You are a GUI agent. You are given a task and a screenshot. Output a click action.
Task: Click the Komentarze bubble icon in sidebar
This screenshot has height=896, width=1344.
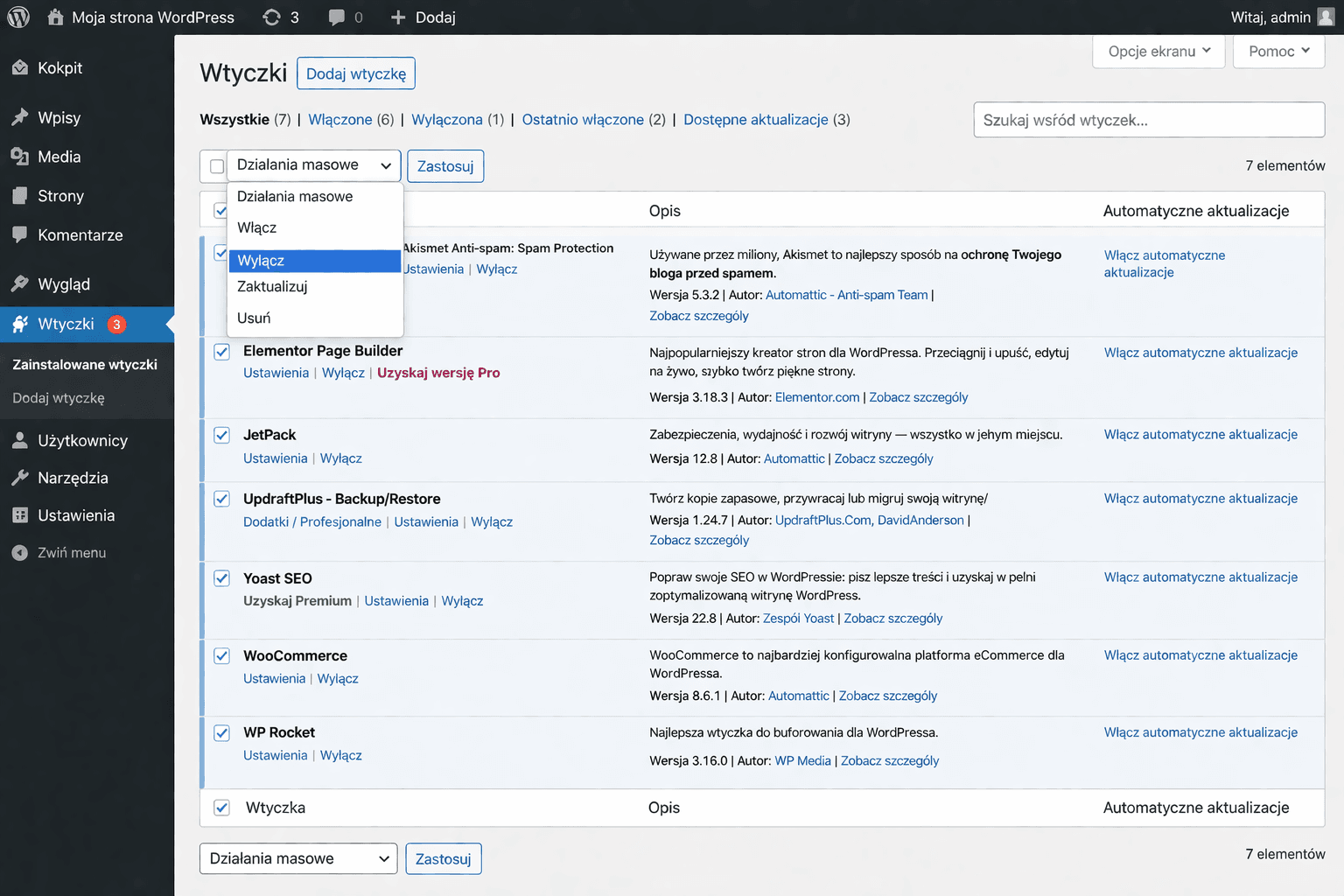pyautogui.click(x=20, y=234)
